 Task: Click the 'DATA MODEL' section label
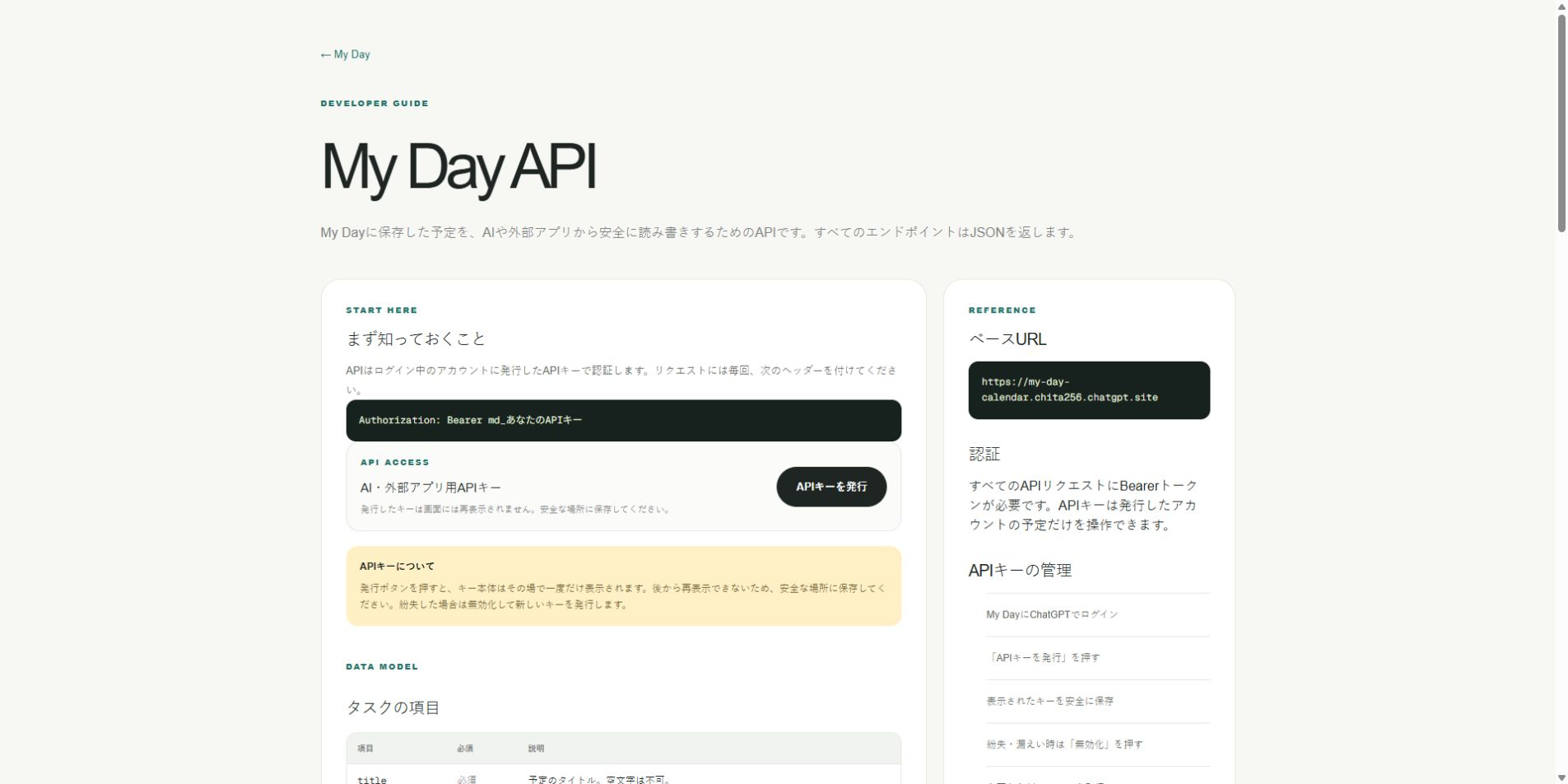pyautogui.click(x=382, y=666)
